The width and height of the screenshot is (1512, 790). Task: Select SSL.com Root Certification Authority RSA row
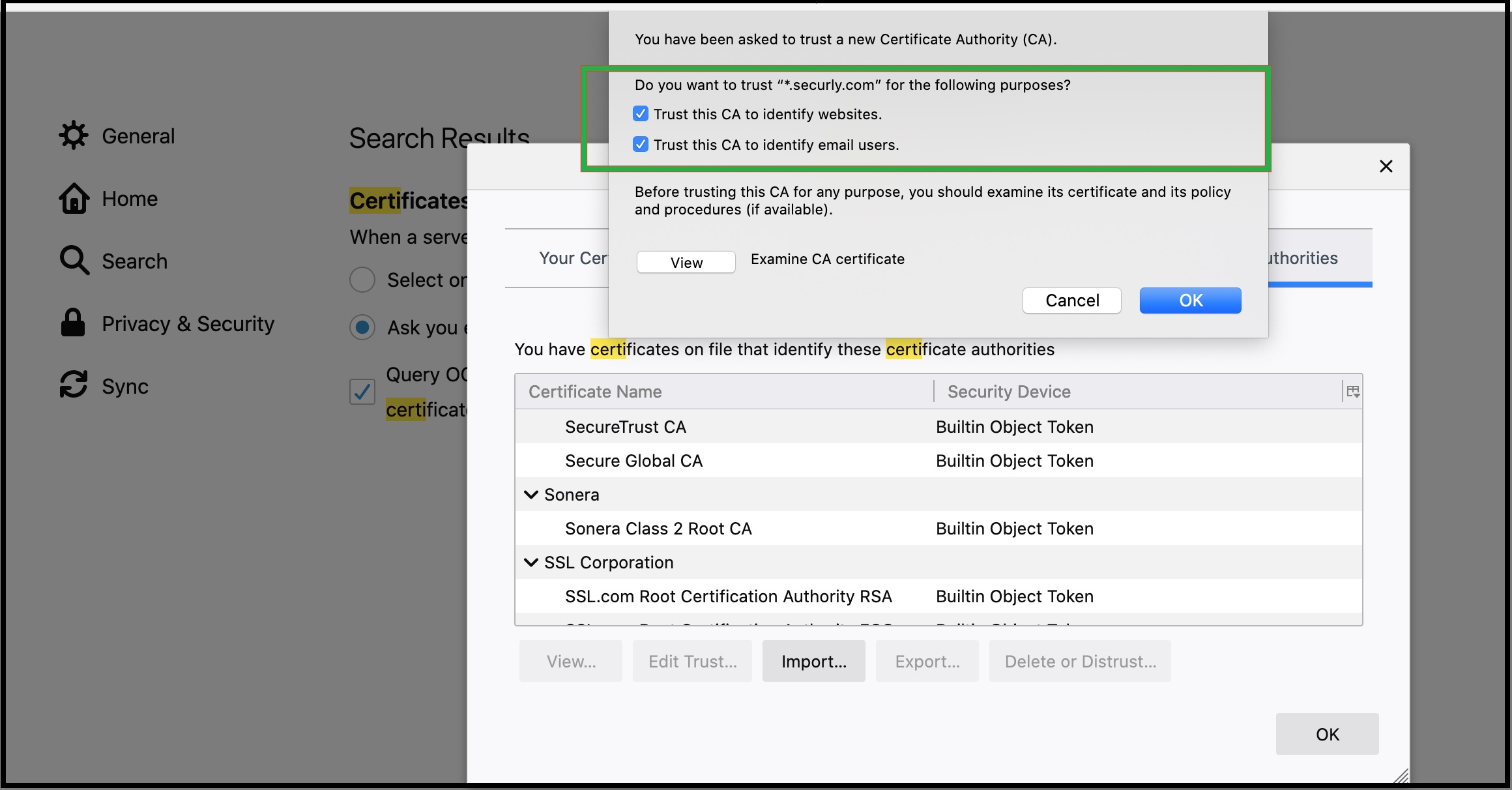click(938, 596)
